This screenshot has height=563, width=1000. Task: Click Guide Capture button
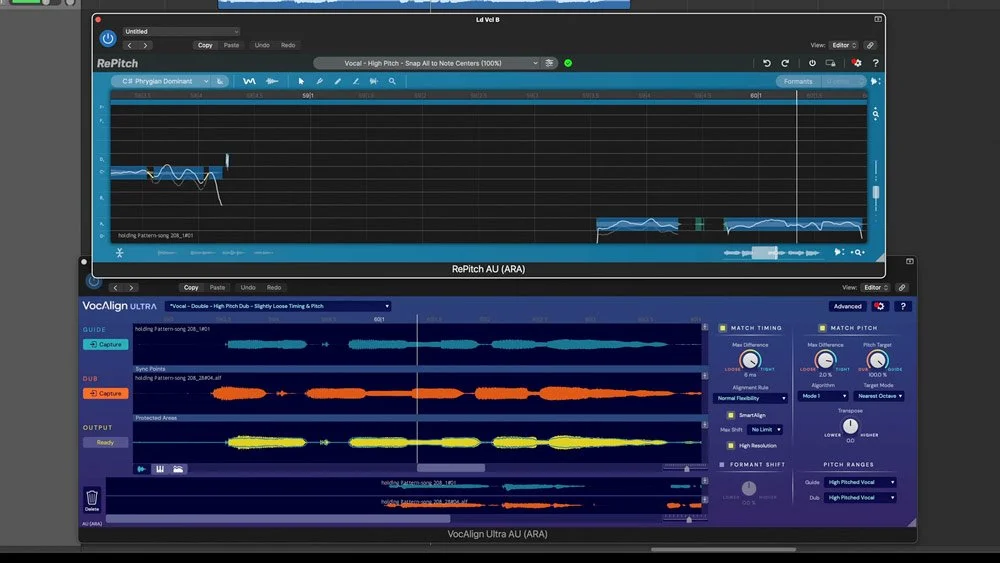pyautogui.click(x=106, y=344)
